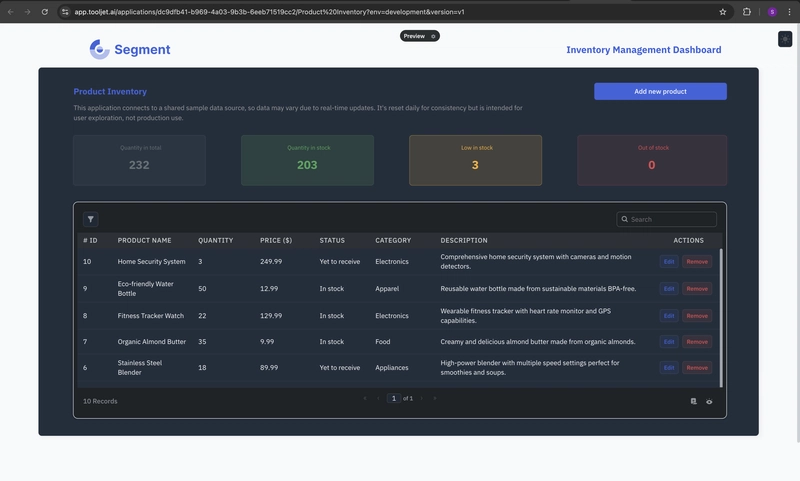The height and width of the screenshot is (481, 800).
Task: Remove the Home Security System row
Action: pyautogui.click(x=697, y=262)
